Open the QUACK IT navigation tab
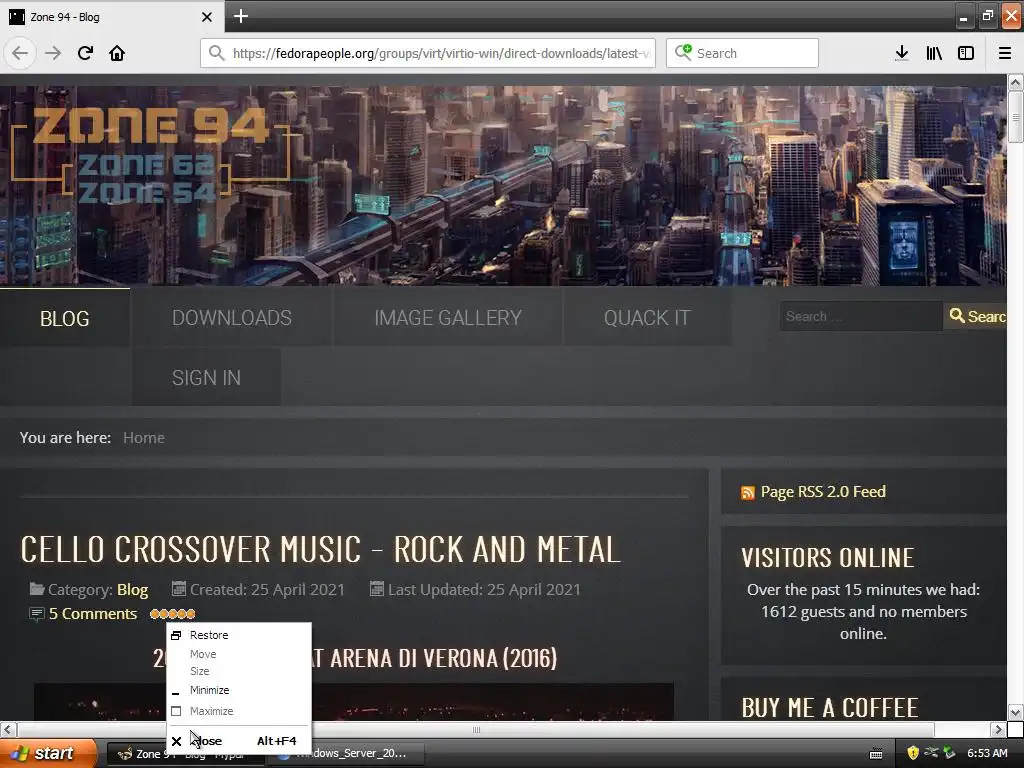 point(647,318)
